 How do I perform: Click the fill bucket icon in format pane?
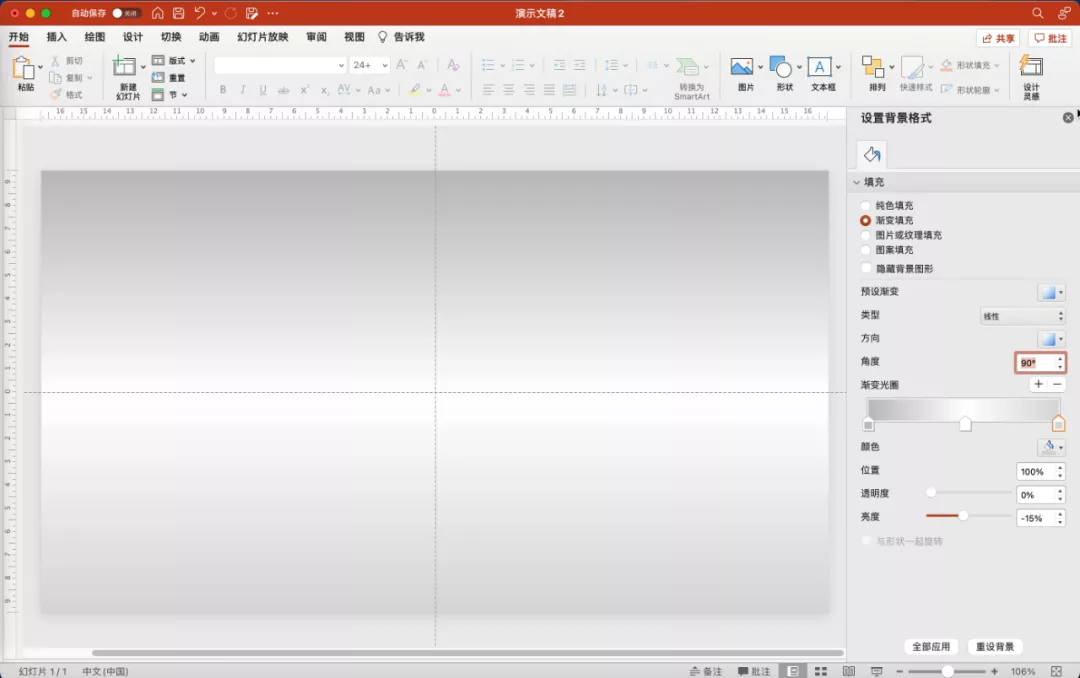click(x=872, y=154)
